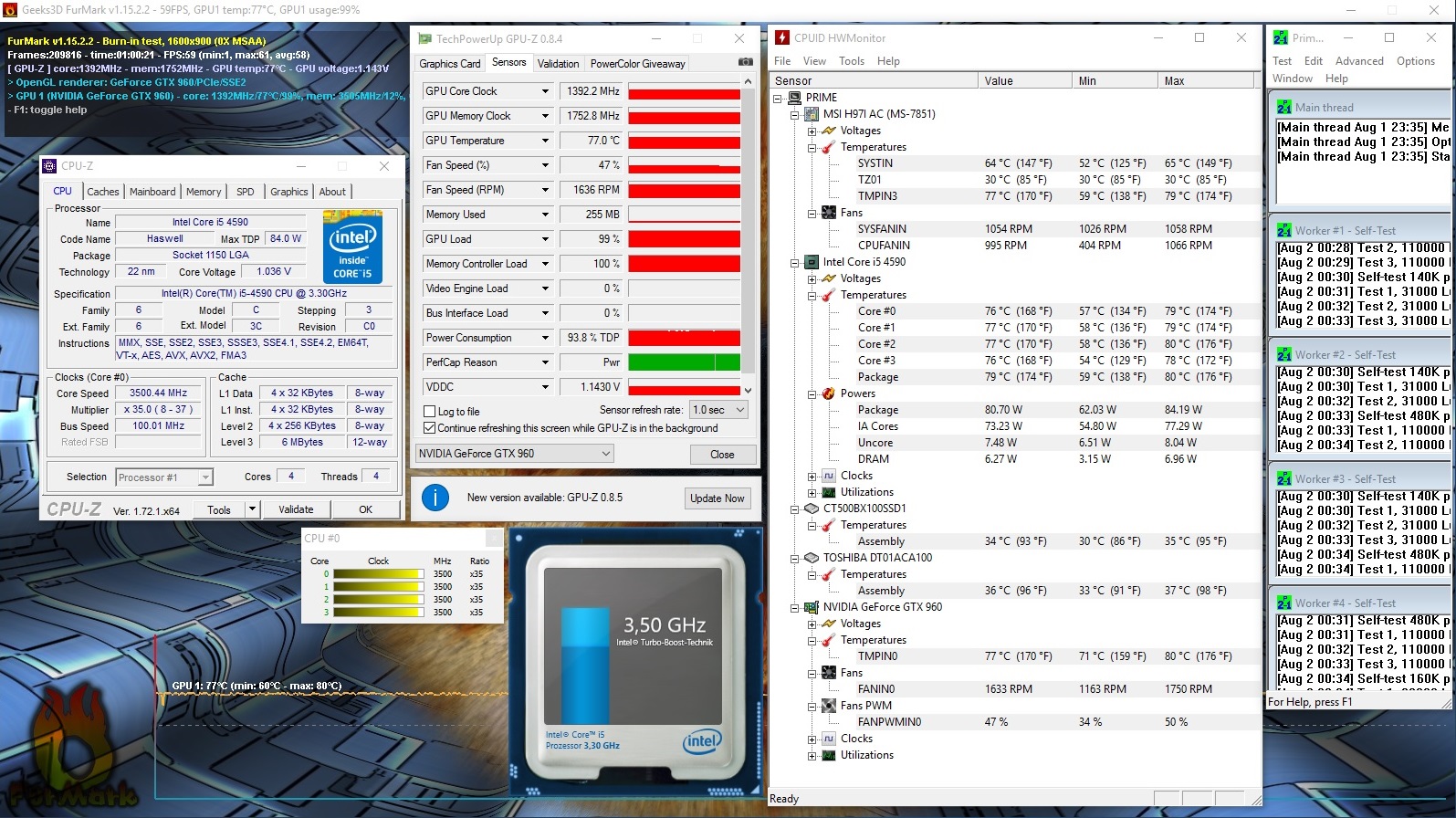1456x818 pixels.
Task: Click the MSI H97I AC motherboard icon
Action: pos(812,114)
